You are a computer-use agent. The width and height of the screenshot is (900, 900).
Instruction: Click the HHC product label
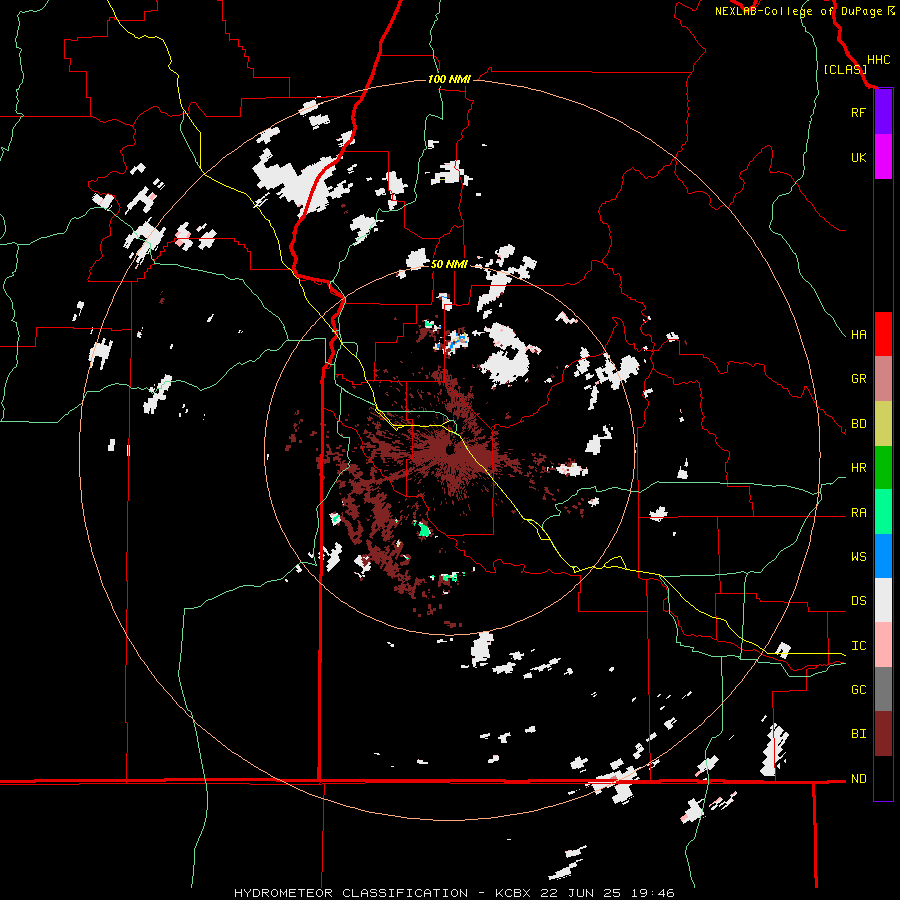878,60
